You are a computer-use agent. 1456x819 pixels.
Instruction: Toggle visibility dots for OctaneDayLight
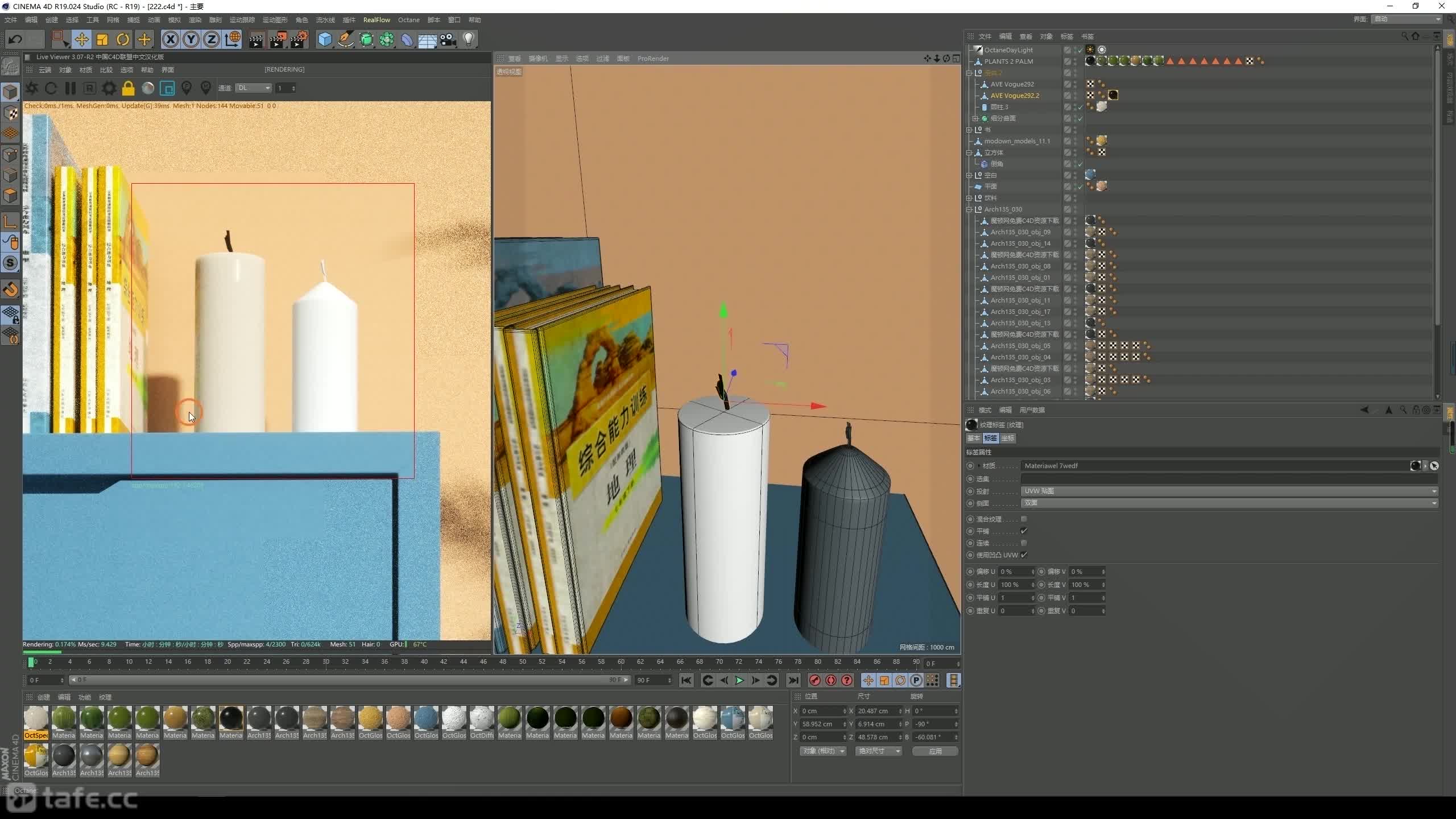point(1075,50)
